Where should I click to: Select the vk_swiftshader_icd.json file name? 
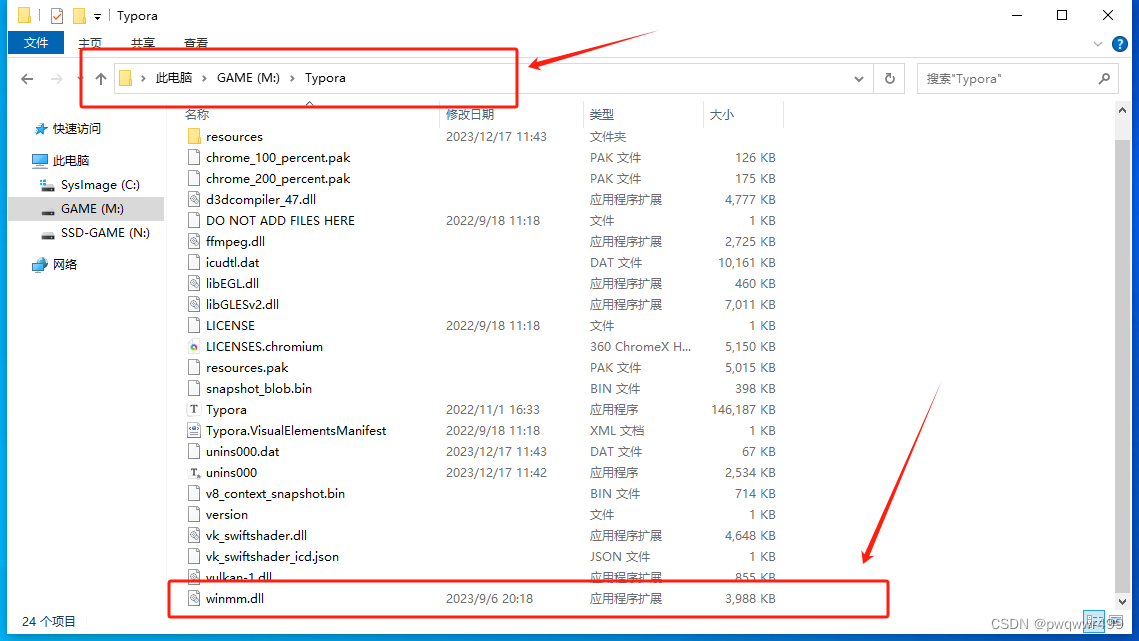click(272, 557)
